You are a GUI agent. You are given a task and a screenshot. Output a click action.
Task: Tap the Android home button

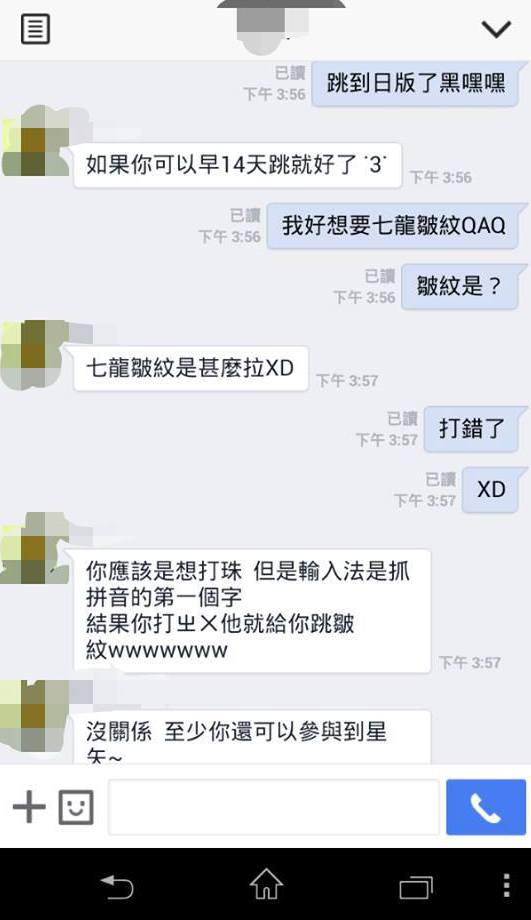click(266, 884)
